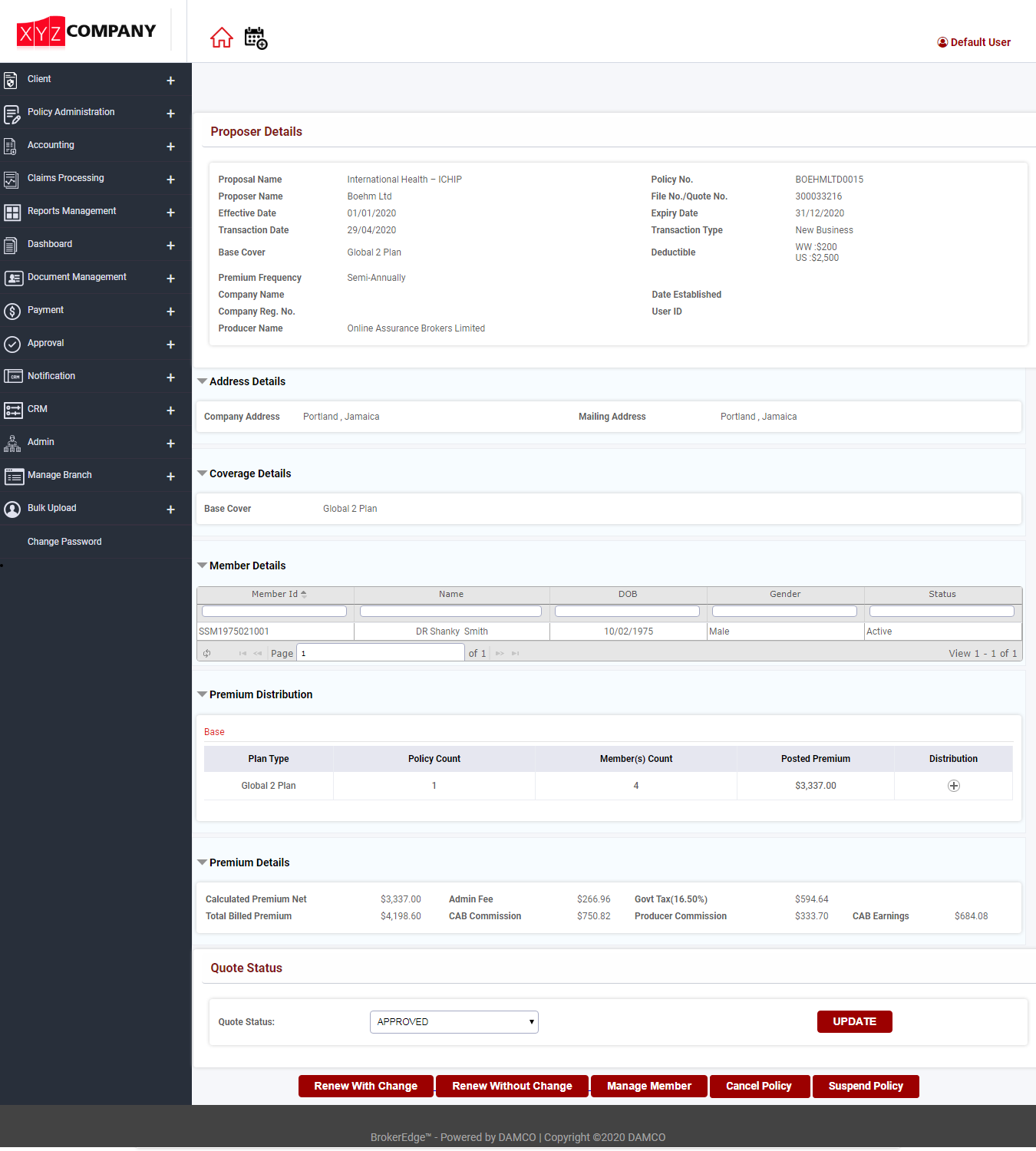Image resolution: width=1036 pixels, height=1151 pixels.
Task: Click the Document Management sidebar icon
Action: point(13,279)
